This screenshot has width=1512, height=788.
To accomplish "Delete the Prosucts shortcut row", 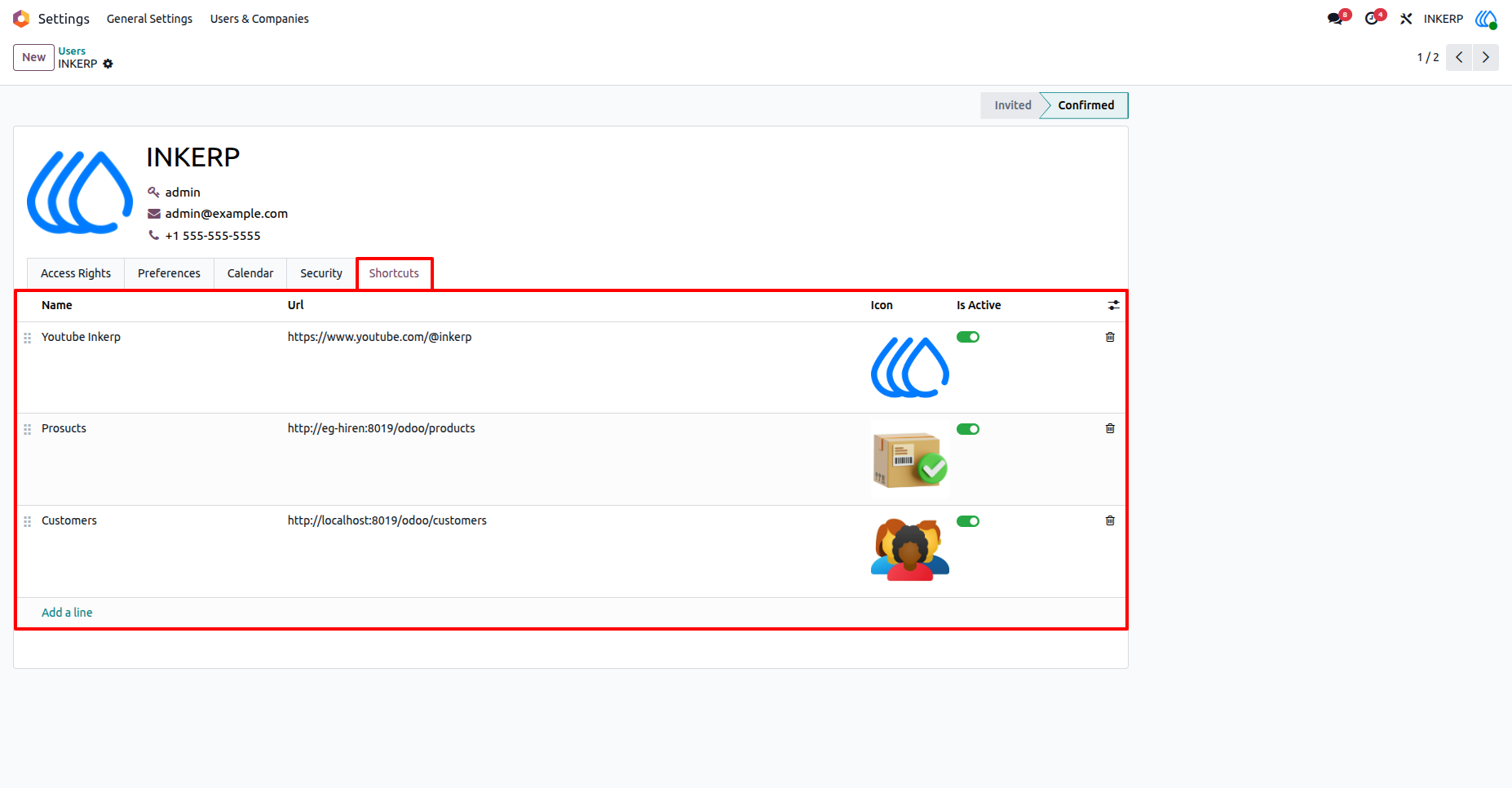I will tap(1110, 428).
